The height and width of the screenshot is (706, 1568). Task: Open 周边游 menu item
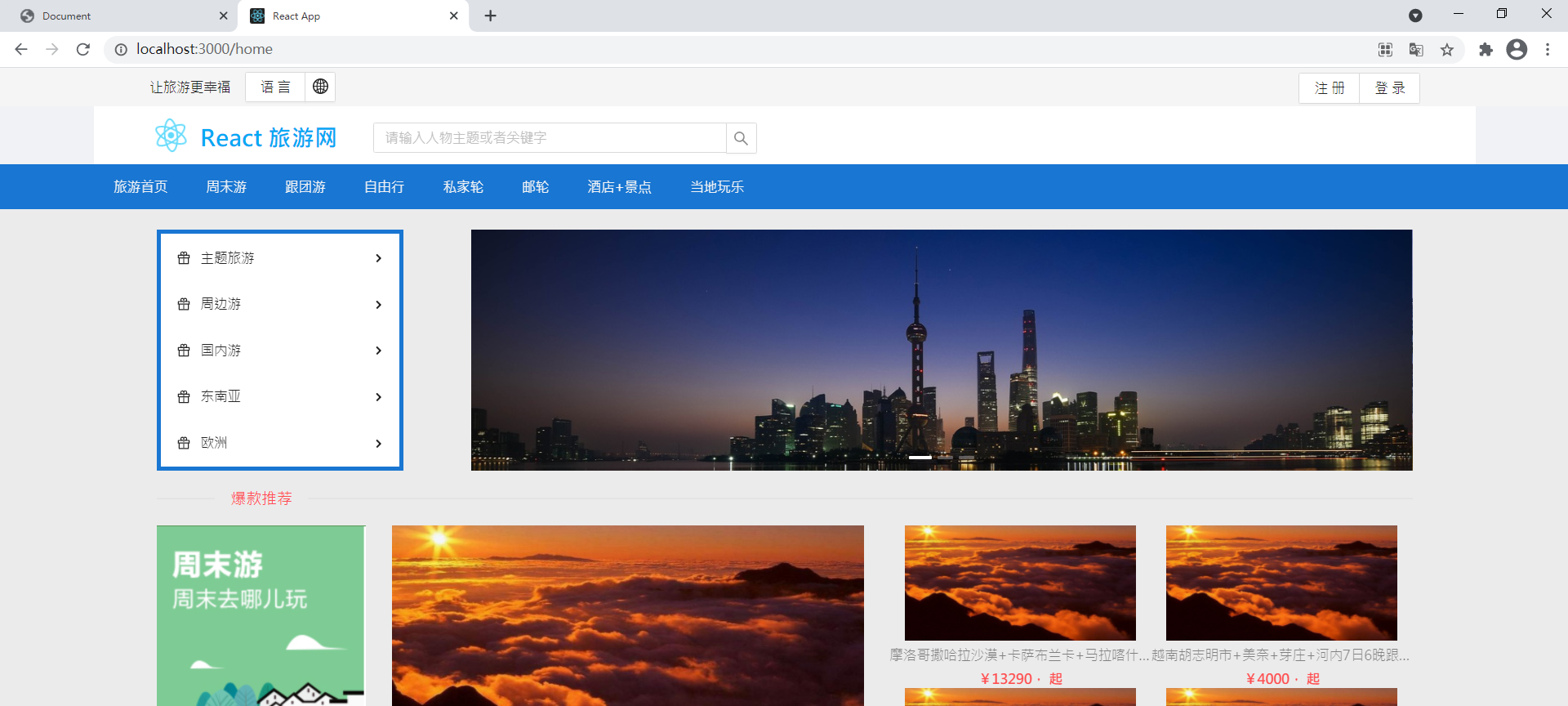click(x=280, y=304)
